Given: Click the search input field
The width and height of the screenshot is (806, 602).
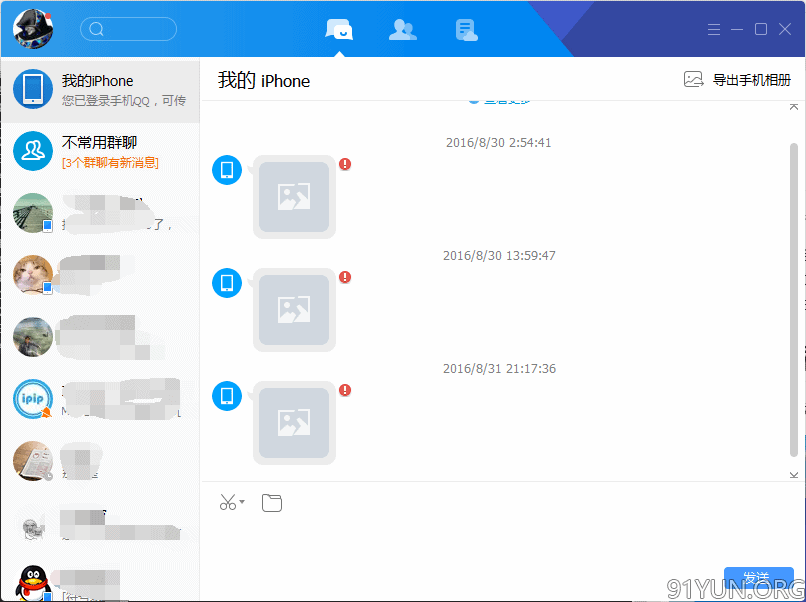Looking at the screenshot, I should [x=128, y=29].
